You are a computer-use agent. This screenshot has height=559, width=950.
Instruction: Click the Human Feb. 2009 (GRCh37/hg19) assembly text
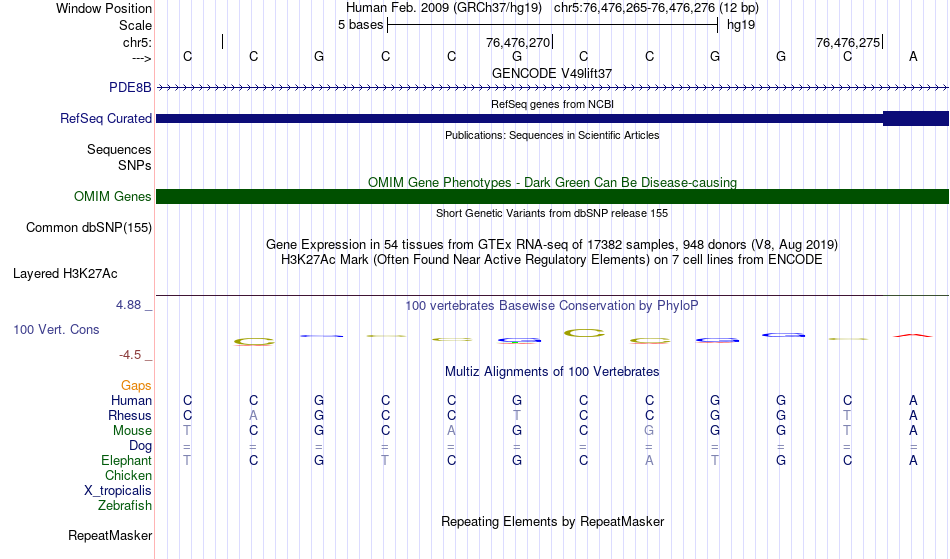pos(445,8)
